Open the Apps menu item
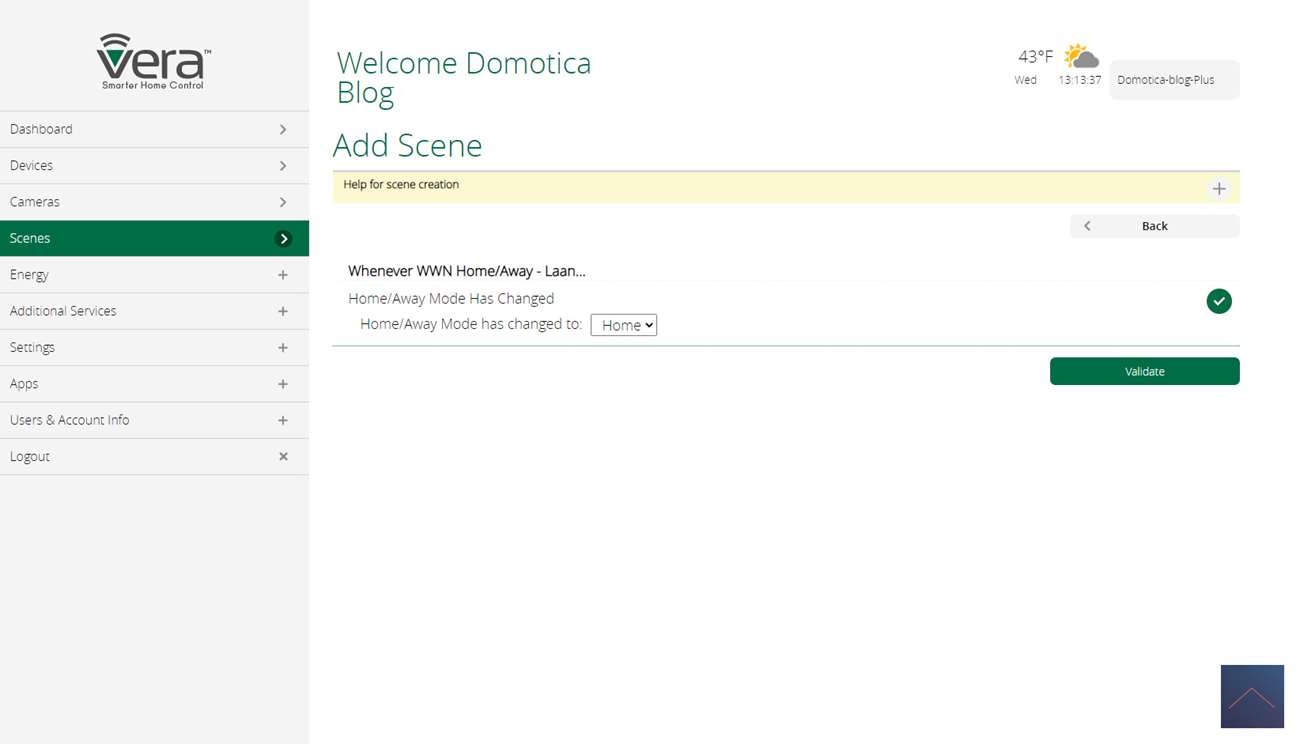This screenshot has height=744, width=1300. click(x=24, y=384)
